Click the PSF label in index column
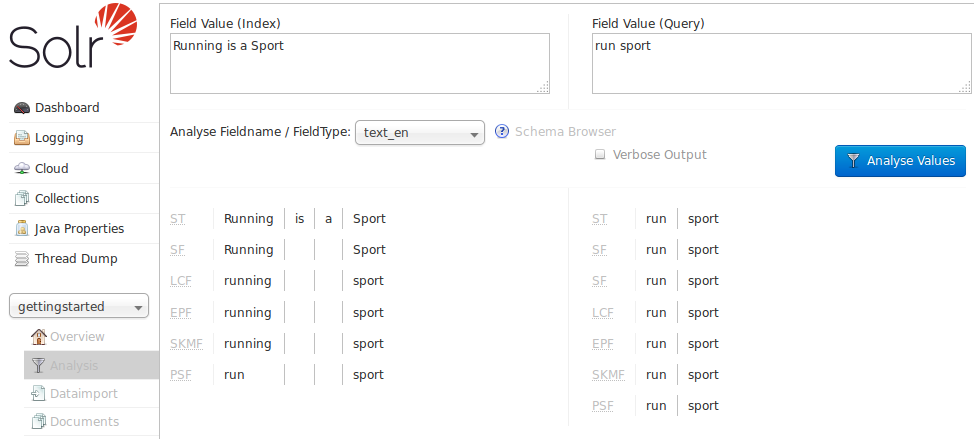Image resolution: width=974 pixels, height=439 pixels. pos(179,376)
